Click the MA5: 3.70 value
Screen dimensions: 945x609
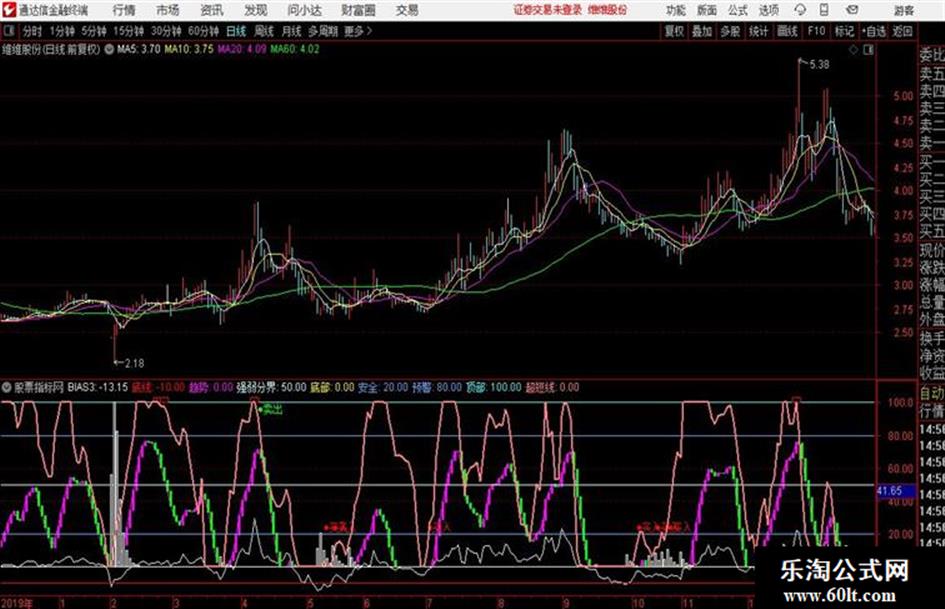pyautogui.click(x=139, y=49)
